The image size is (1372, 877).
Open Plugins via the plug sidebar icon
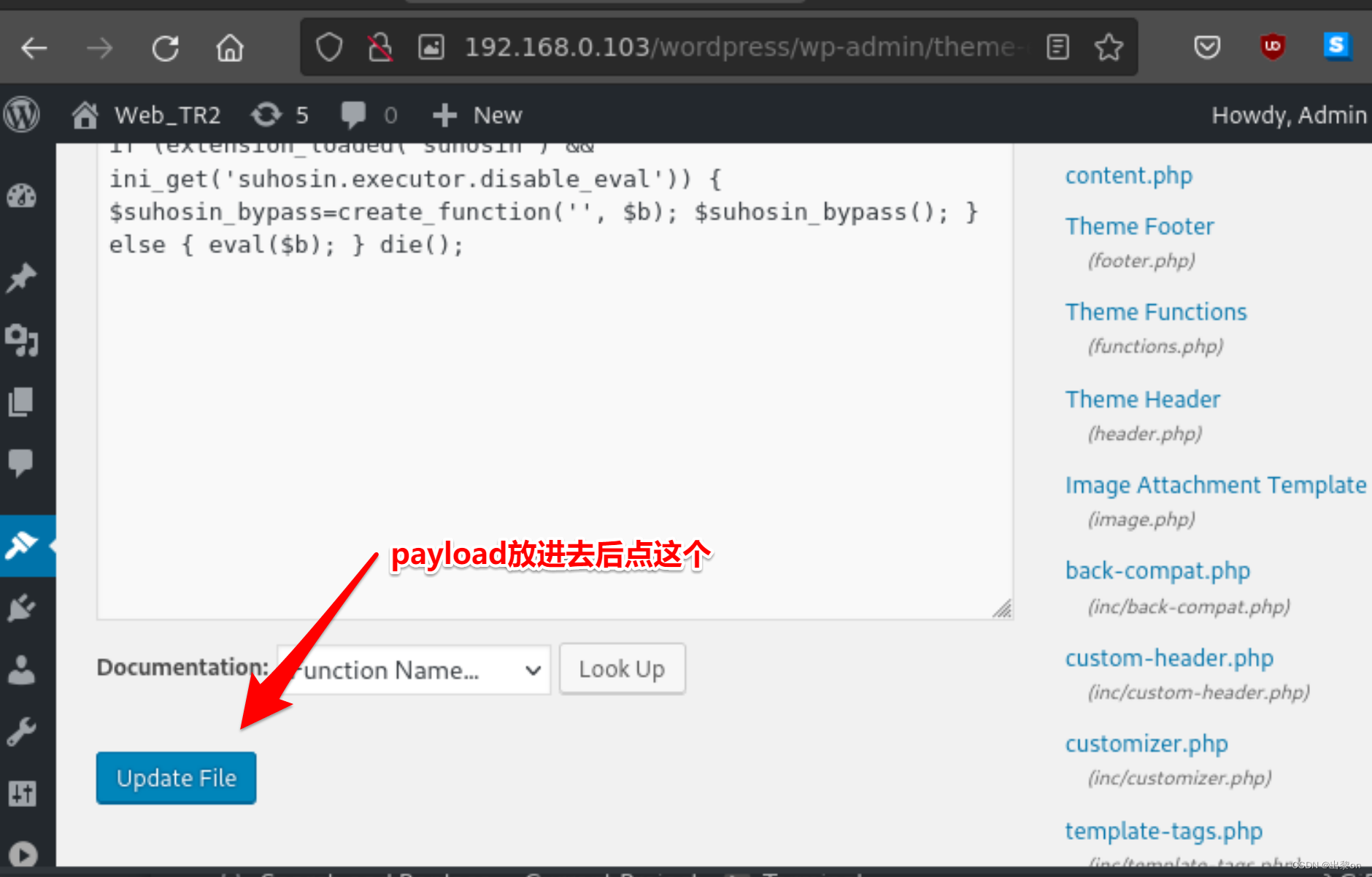[21, 607]
